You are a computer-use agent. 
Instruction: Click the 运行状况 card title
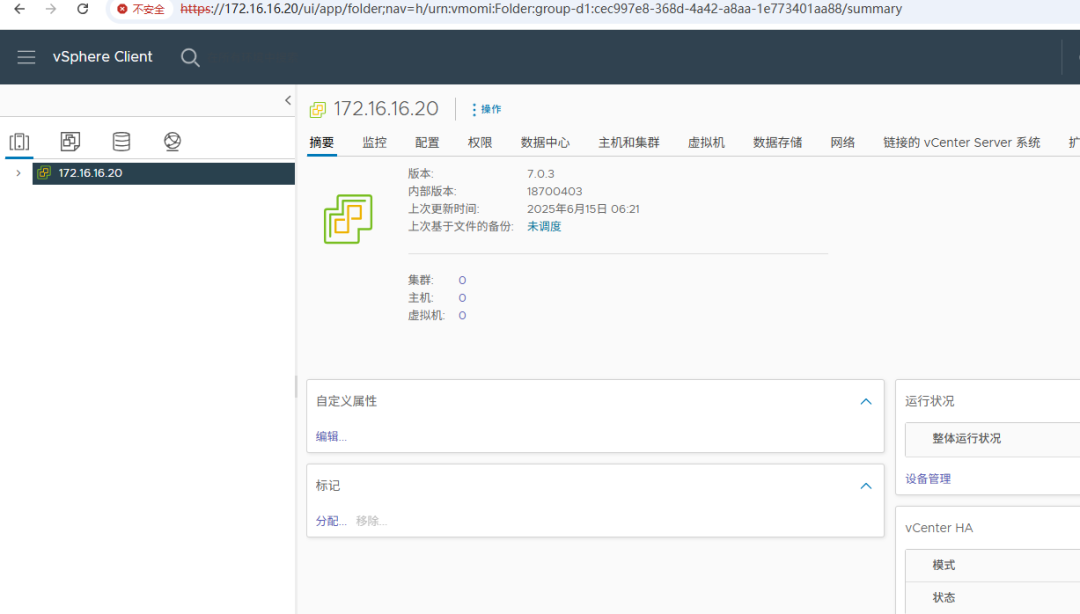930,402
